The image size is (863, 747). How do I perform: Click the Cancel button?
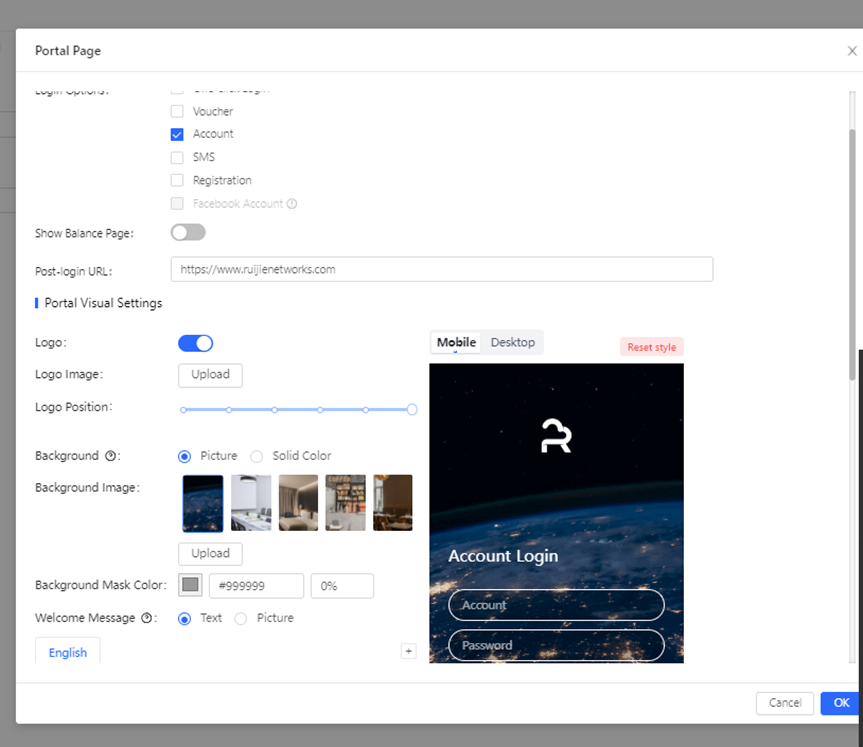[x=785, y=703]
